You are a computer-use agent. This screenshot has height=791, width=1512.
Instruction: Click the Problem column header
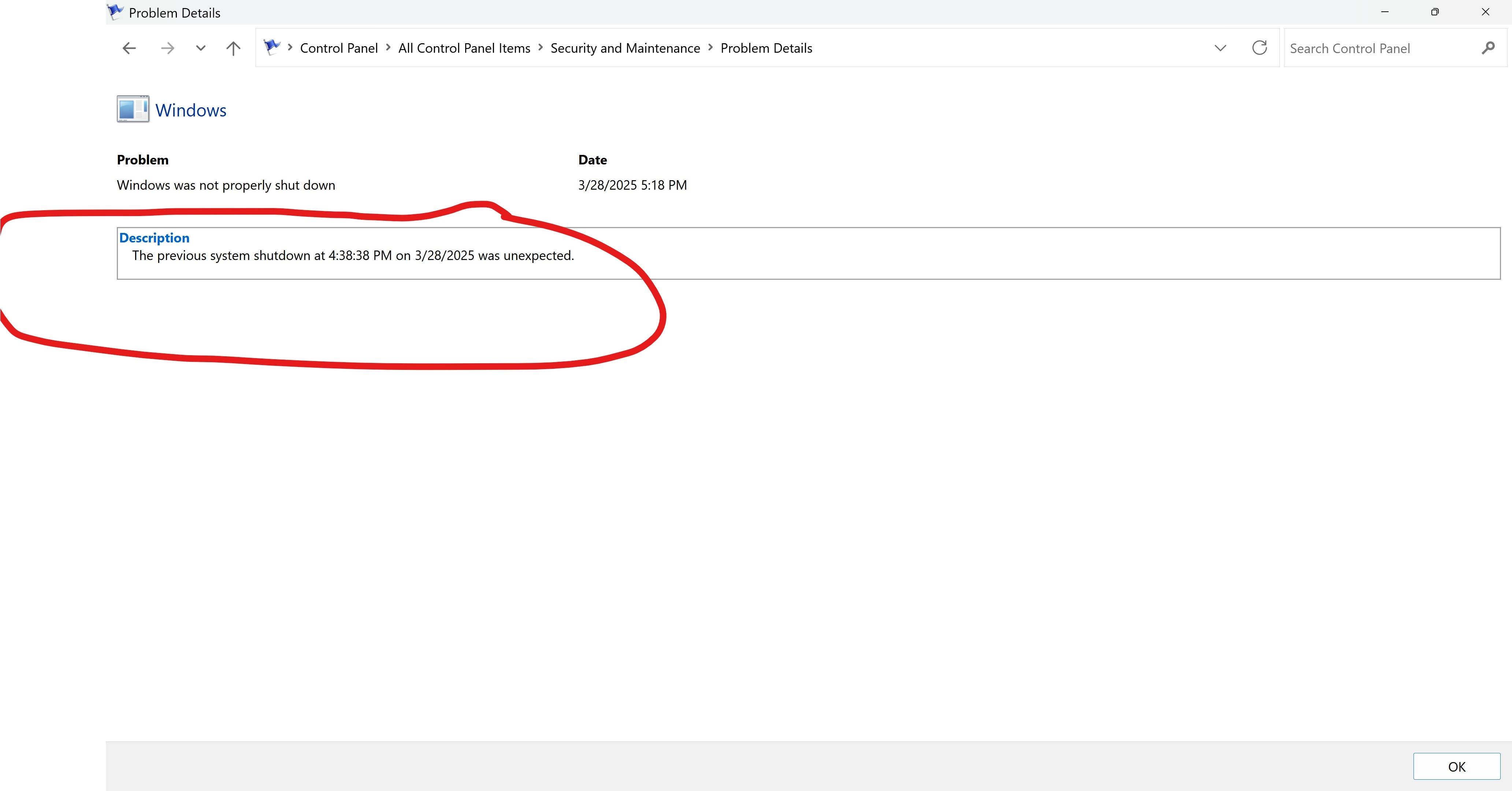tap(142, 160)
